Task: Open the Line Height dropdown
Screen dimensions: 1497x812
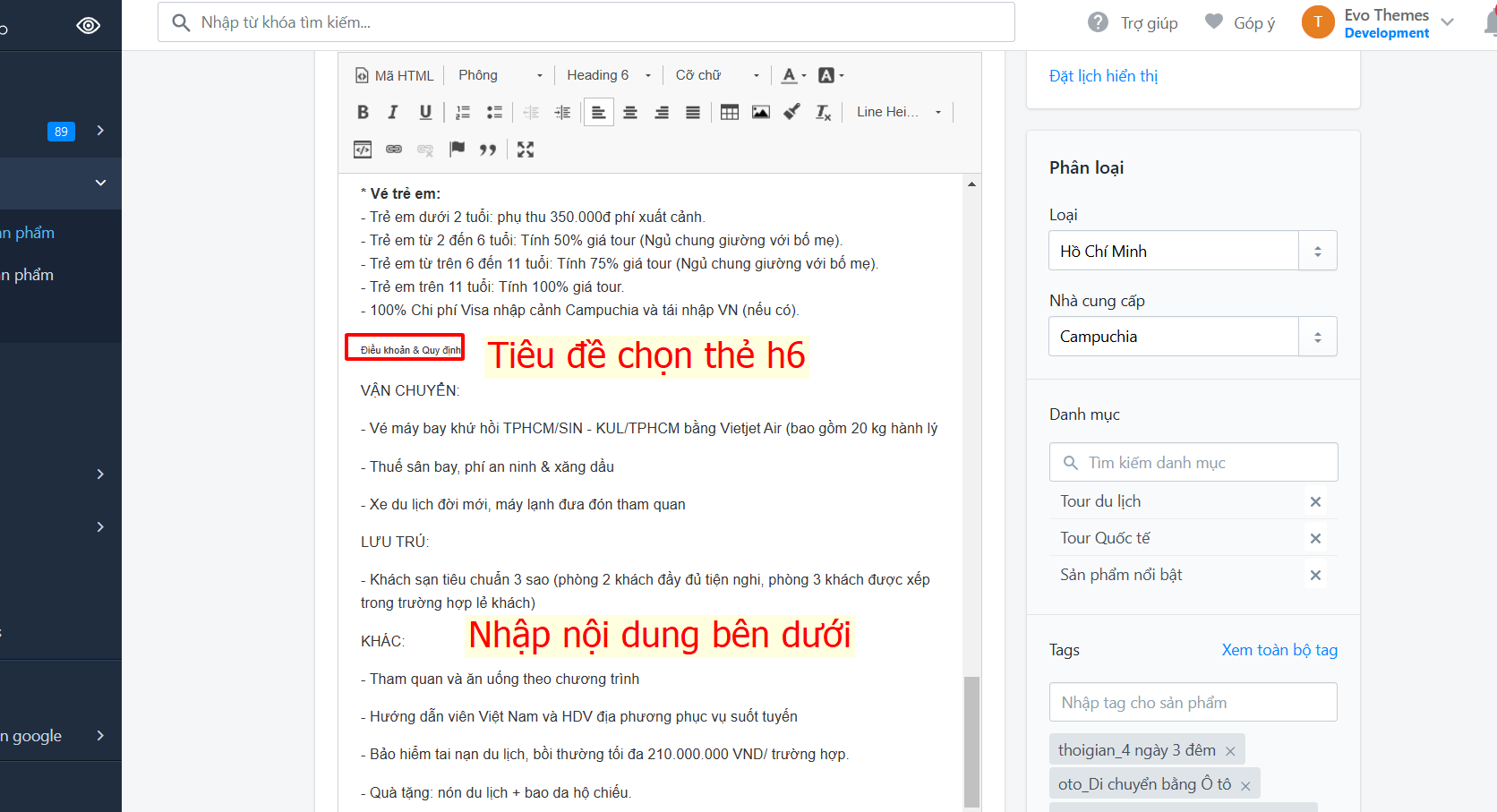Action: pos(899,112)
